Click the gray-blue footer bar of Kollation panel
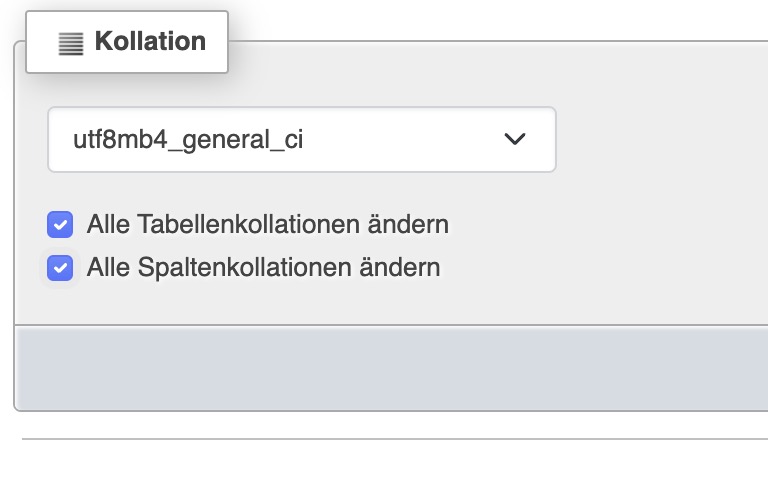768x486 pixels. click(x=391, y=367)
